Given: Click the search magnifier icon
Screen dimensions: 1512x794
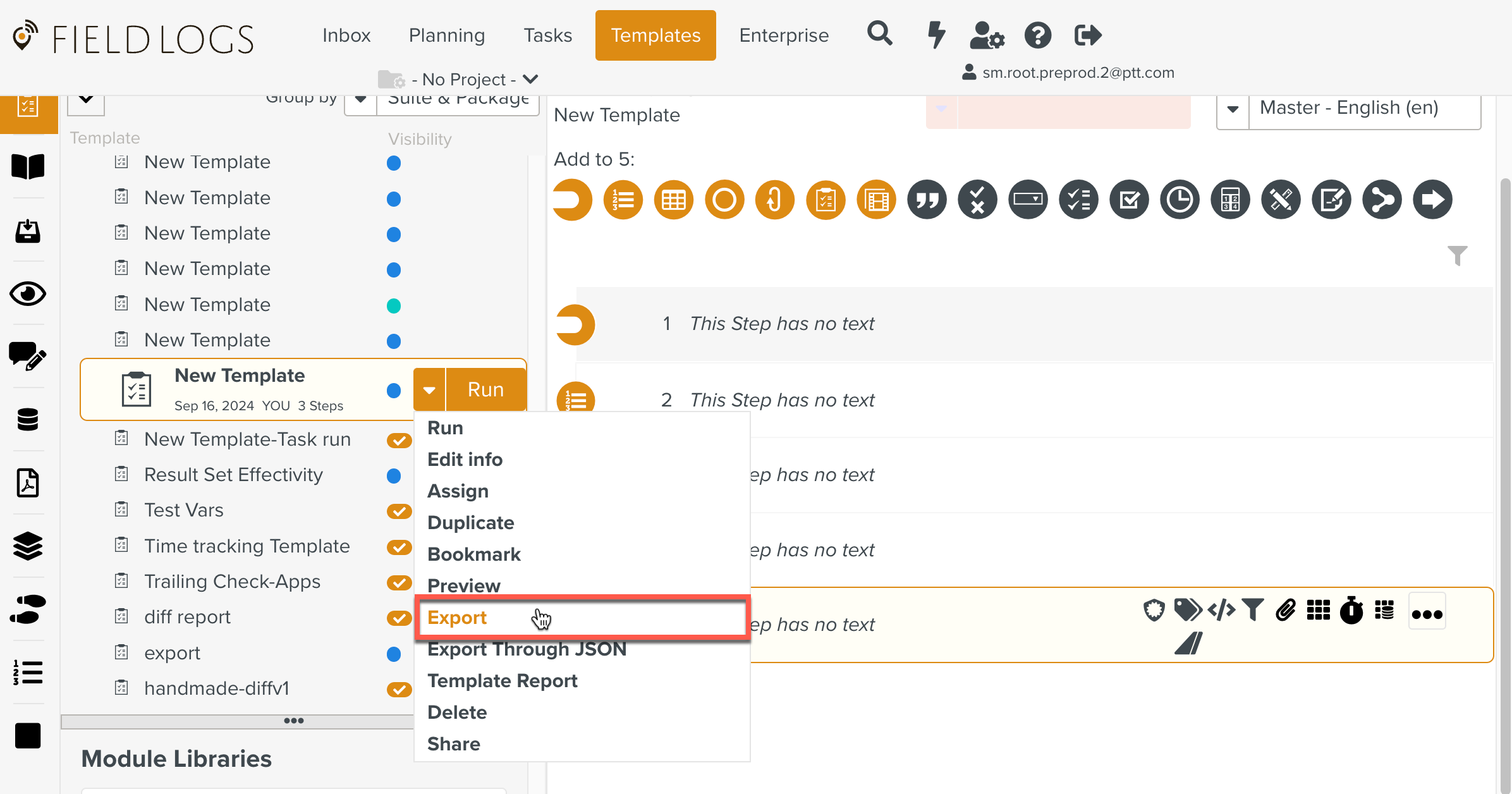Looking at the screenshot, I should [x=879, y=34].
